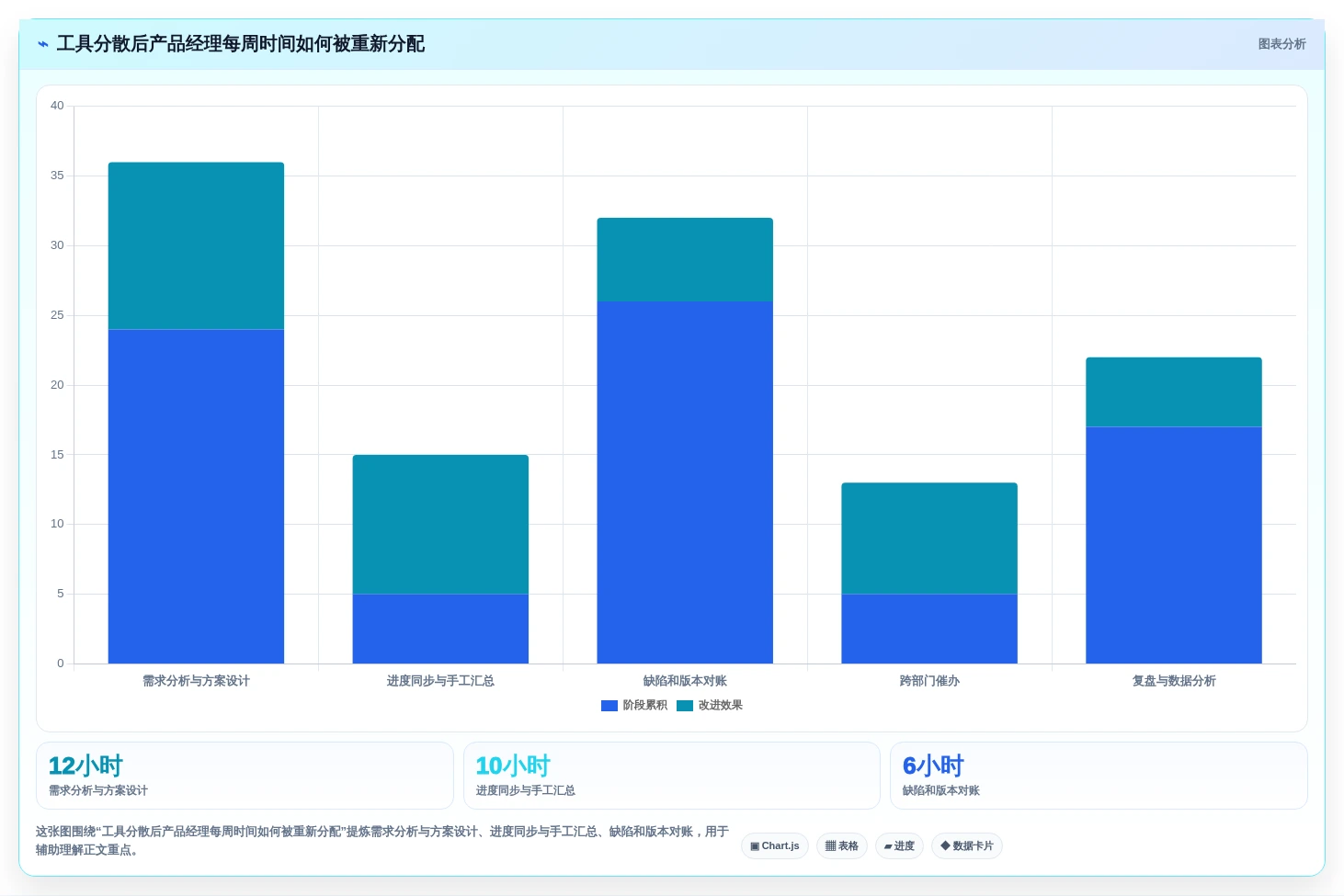Click the 改进效果 legend label
Viewport: 1344px width, 896px height.
point(720,706)
